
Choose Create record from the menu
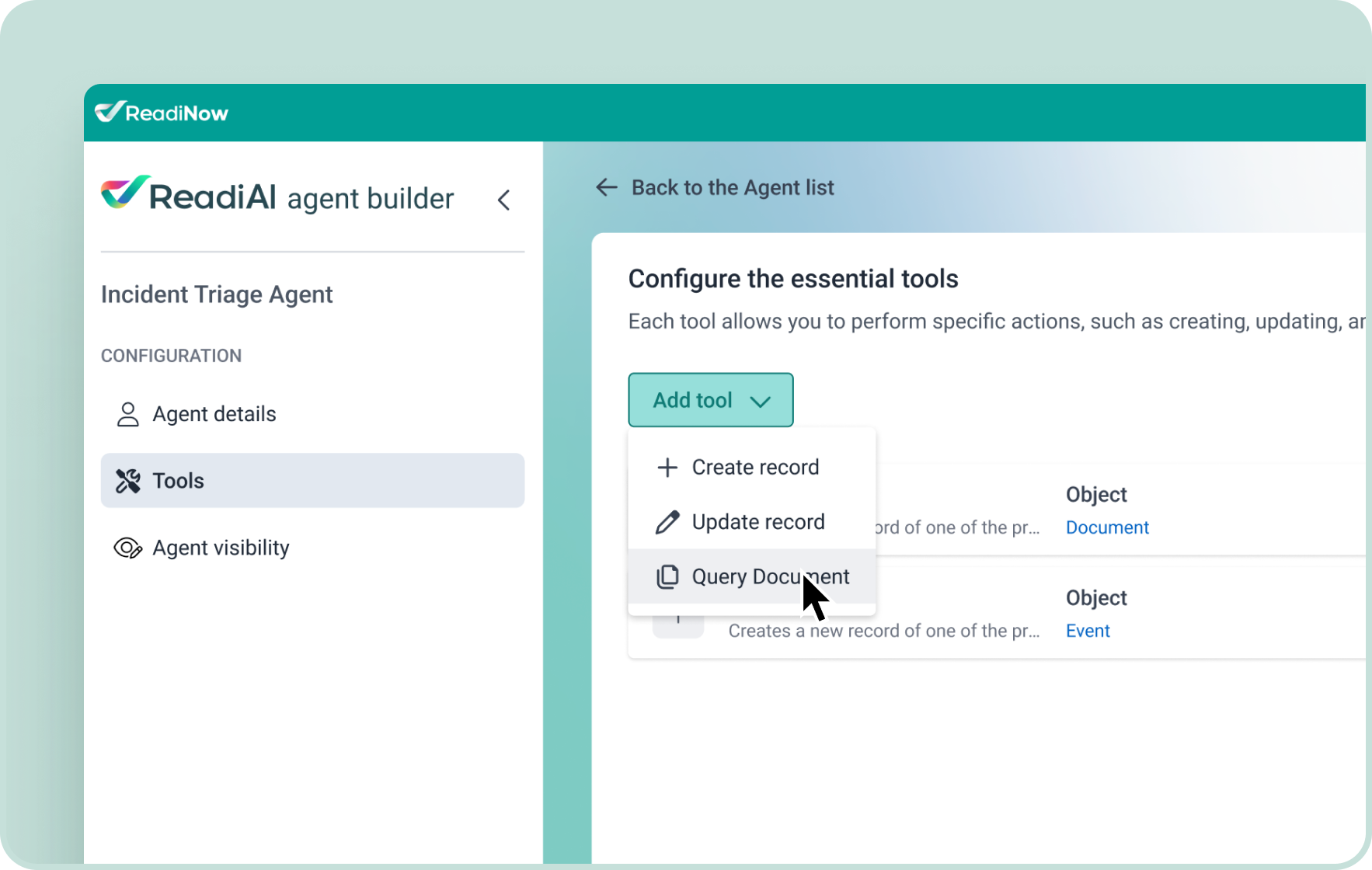tap(755, 468)
